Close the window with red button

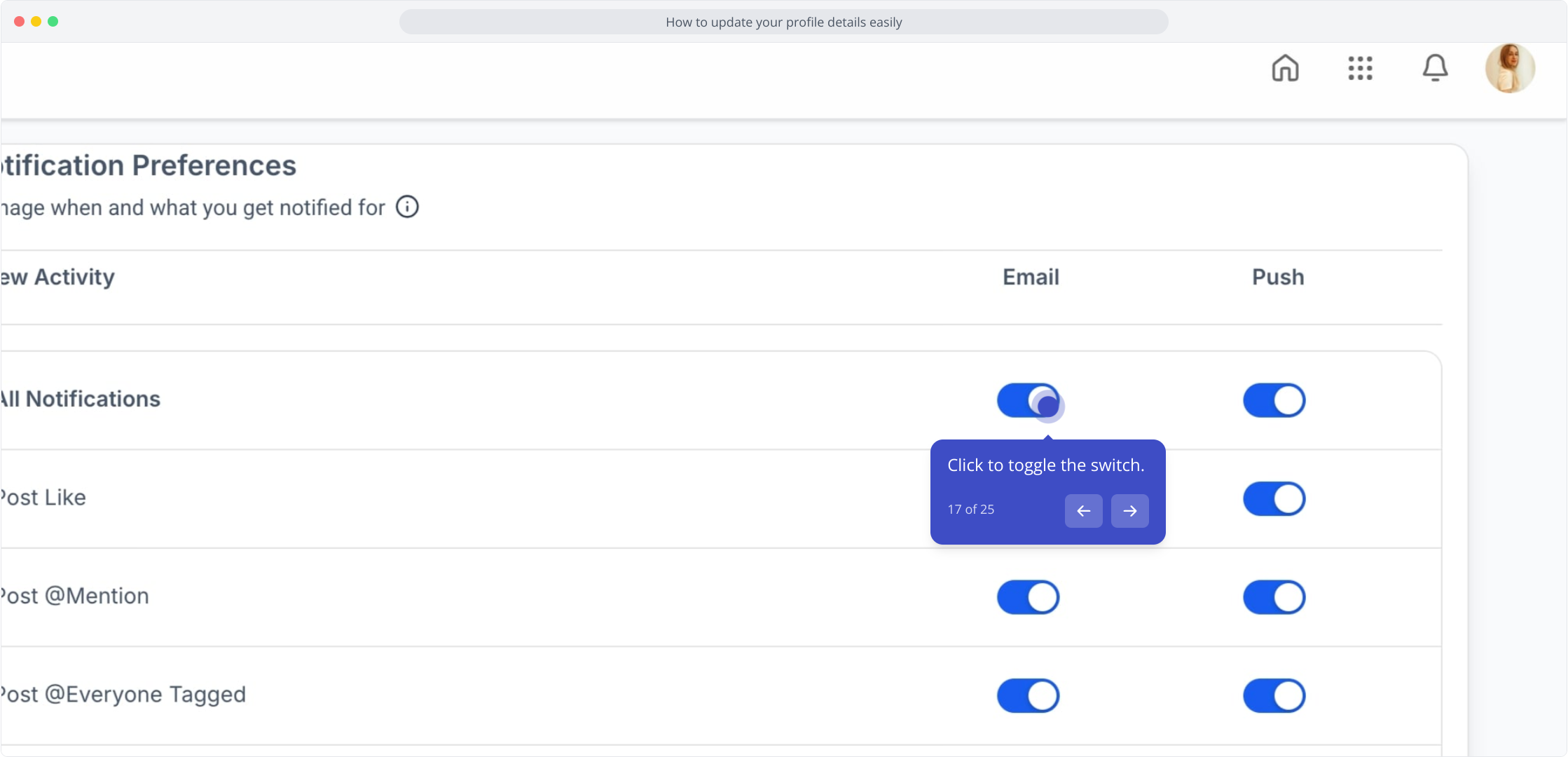point(19,22)
